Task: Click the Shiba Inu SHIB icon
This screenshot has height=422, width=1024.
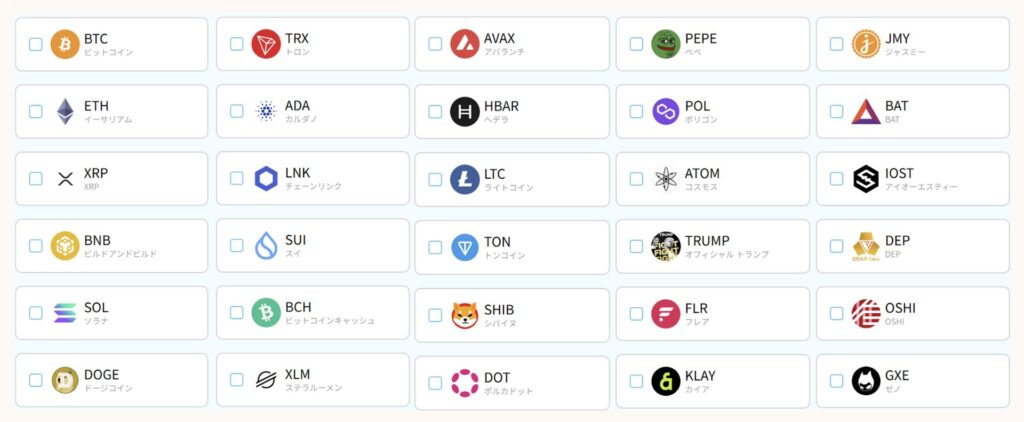Action: click(x=464, y=316)
